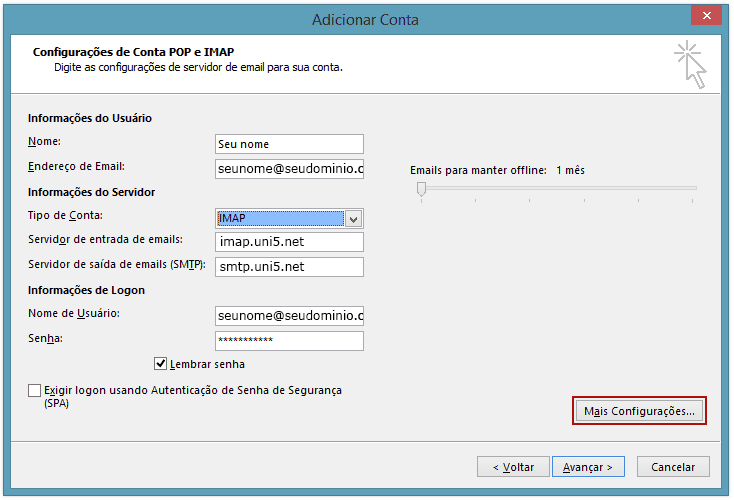The image size is (734, 500).
Task: Click the Endereço de Email field
Action: click(289, 169)
